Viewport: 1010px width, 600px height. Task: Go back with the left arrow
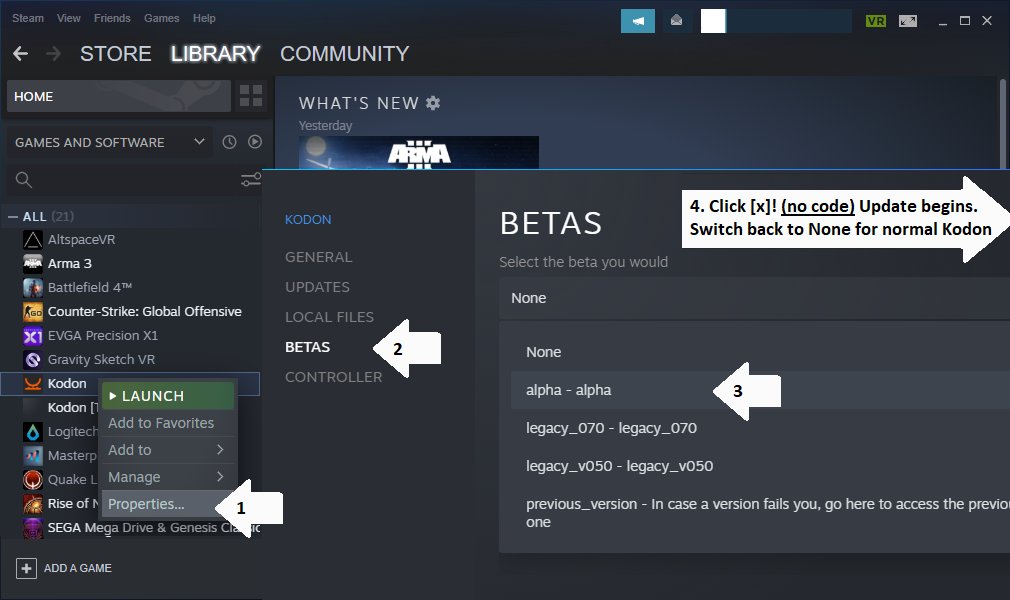[21, 53]
